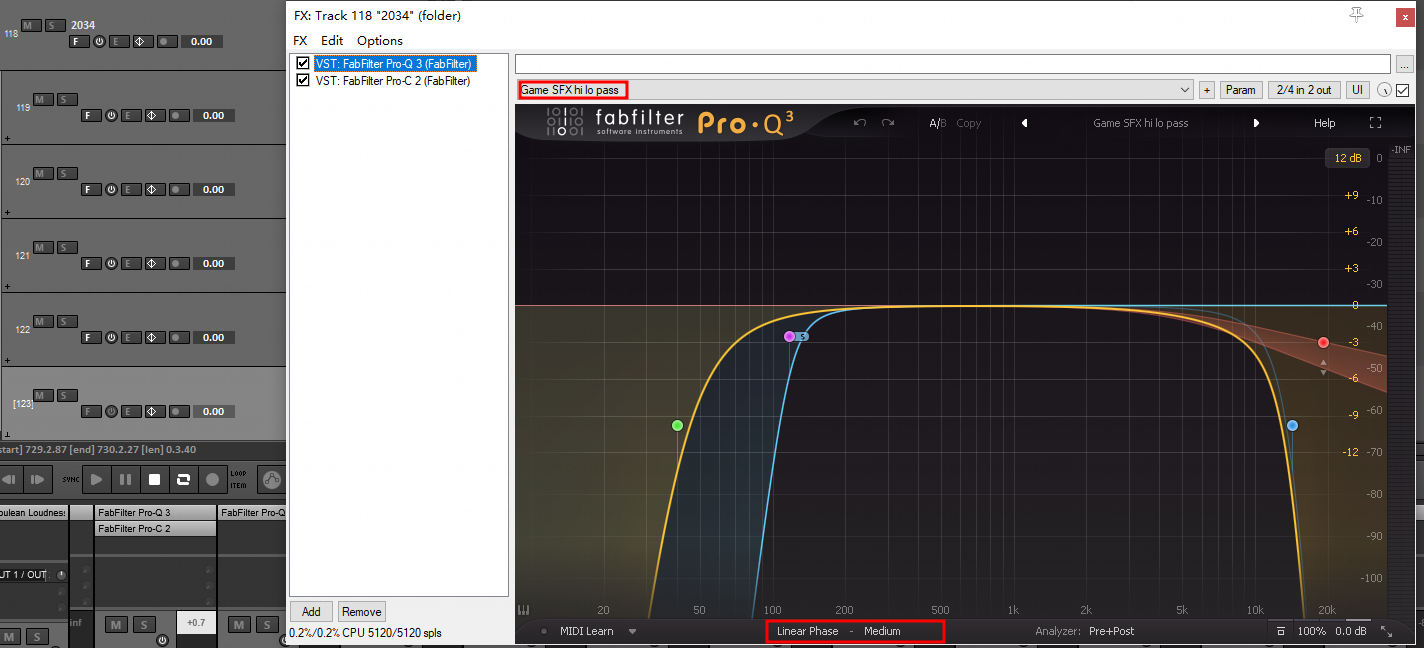Pin the FX window on top

pos(1356,15)
